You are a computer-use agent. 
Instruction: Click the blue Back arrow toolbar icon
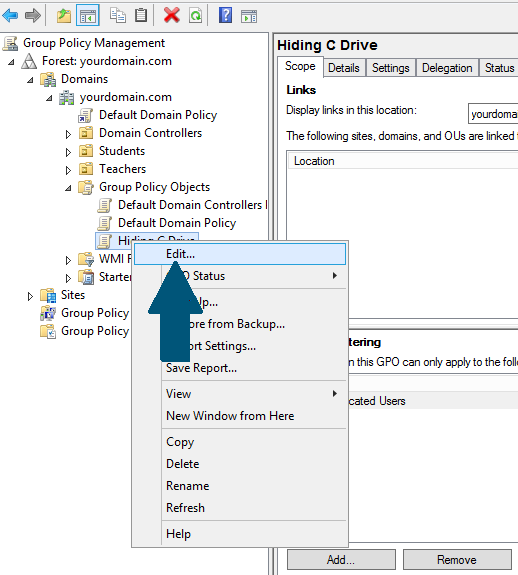[10, 15]
